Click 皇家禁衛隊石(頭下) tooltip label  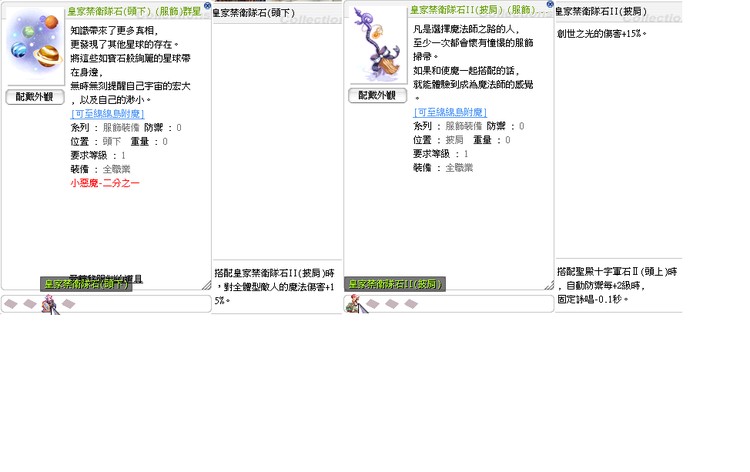(x=86, y=284)
